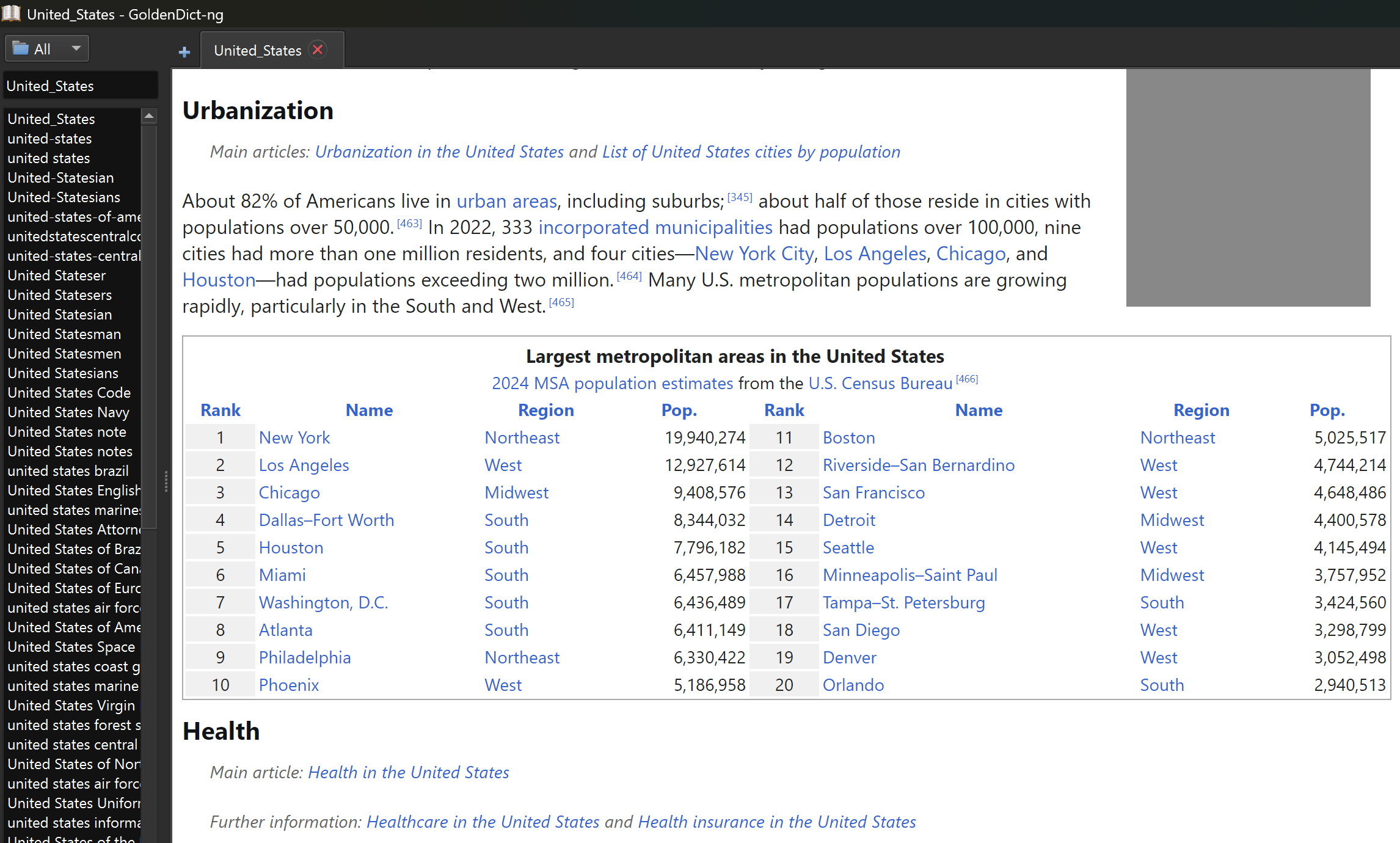Open the Dallas–Fort Worth link in table
This screenshot has width=1400, height=843.
[326, 520]
